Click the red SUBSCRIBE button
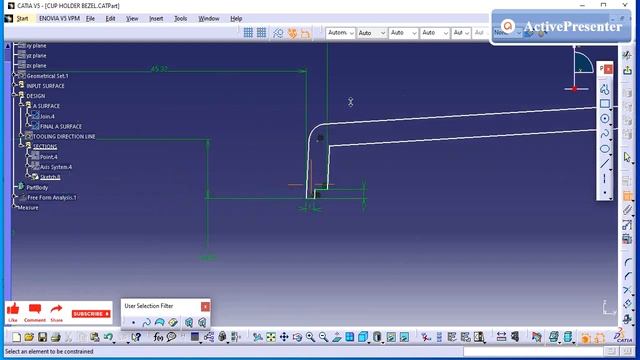640x360 pixels. [x=91, y=314]
